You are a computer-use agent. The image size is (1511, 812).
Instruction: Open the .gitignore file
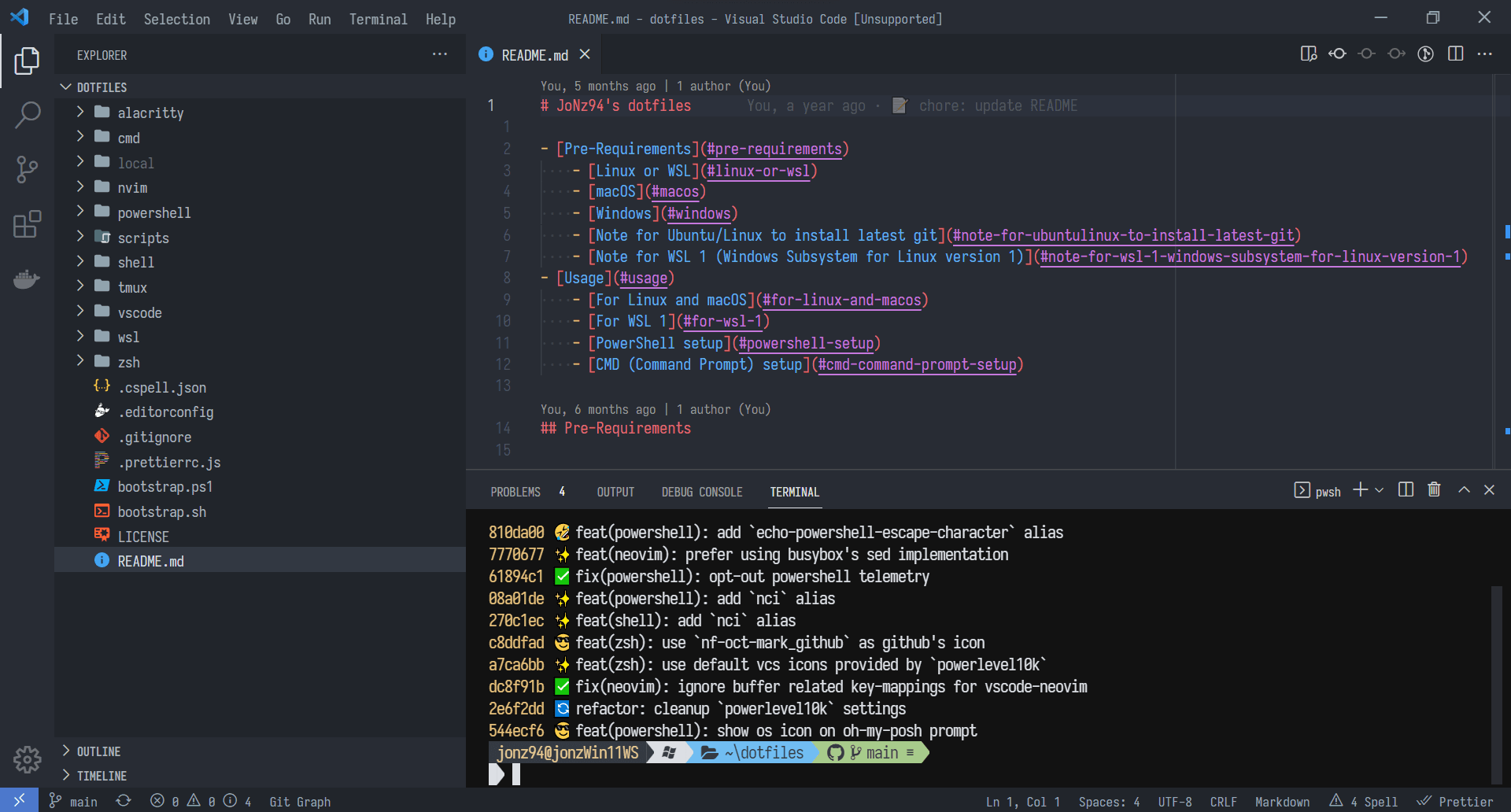click(260, 437)
